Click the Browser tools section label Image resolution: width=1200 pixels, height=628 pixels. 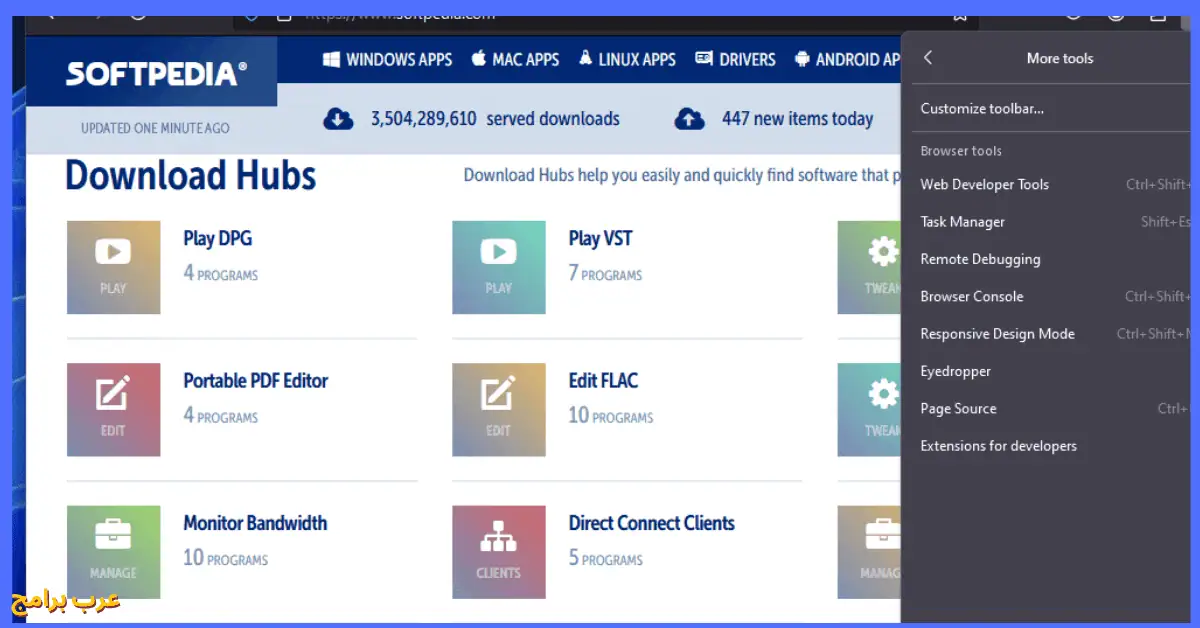pyautogui.click(x=961, y=151)
